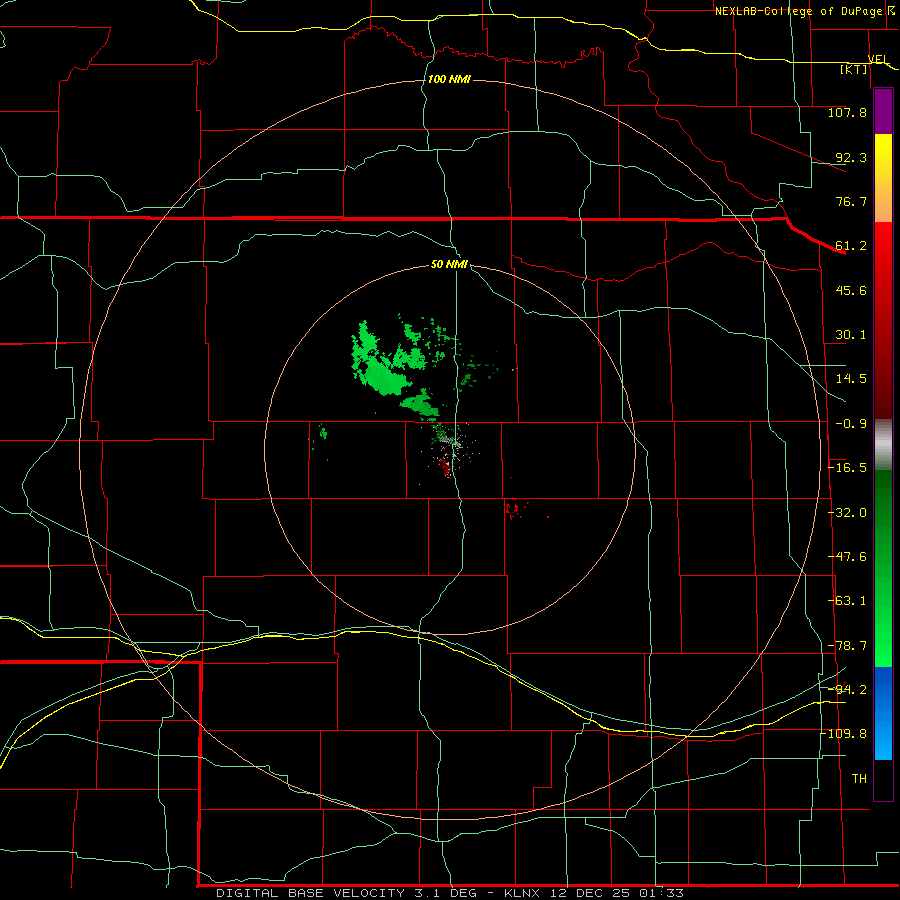Click the DIGITAL BASE VELOCITY caption text
The width and height of the screenshot is (900, 900).
[x=311, y=893]
